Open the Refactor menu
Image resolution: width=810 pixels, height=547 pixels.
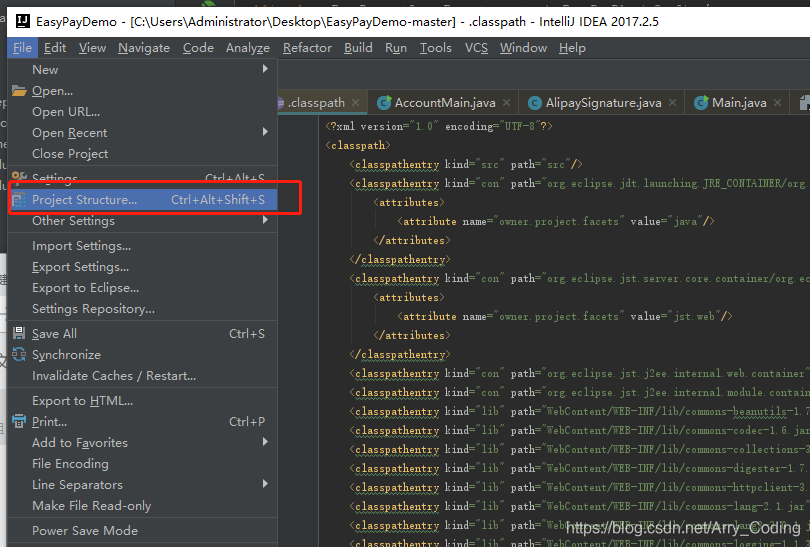[x=307, y=48]
